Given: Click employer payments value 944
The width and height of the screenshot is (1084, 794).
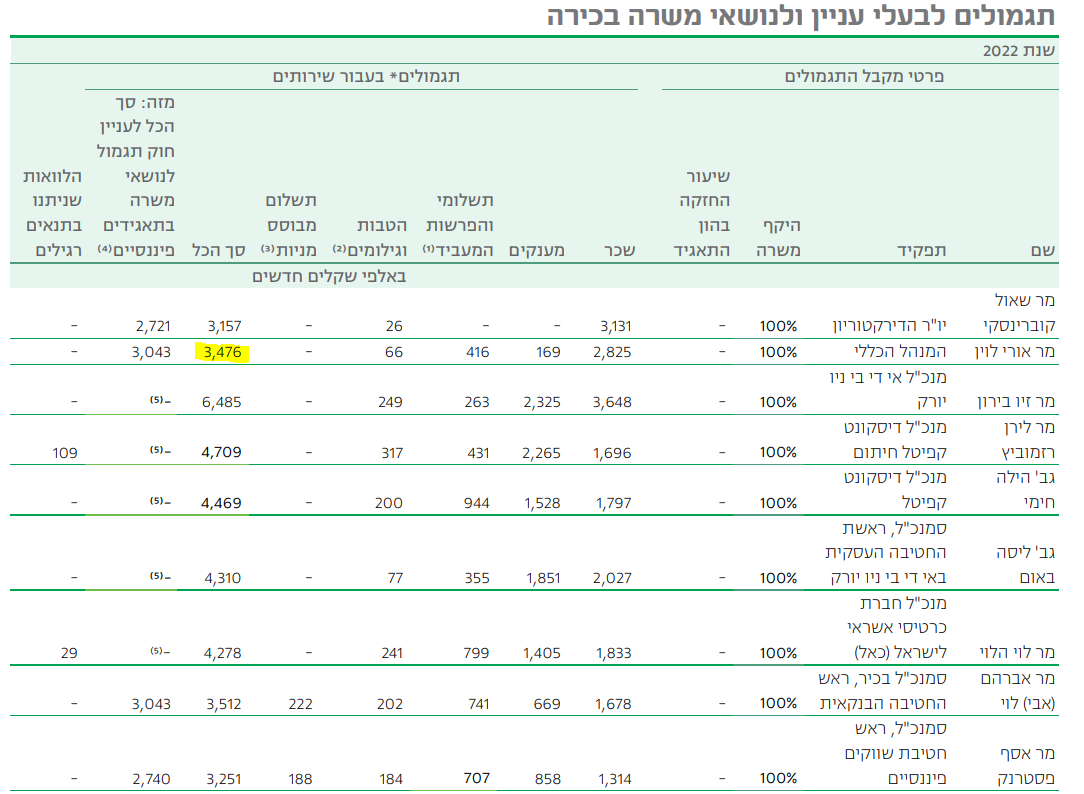Looking at the screenshot, I should [x=476, y=503].
